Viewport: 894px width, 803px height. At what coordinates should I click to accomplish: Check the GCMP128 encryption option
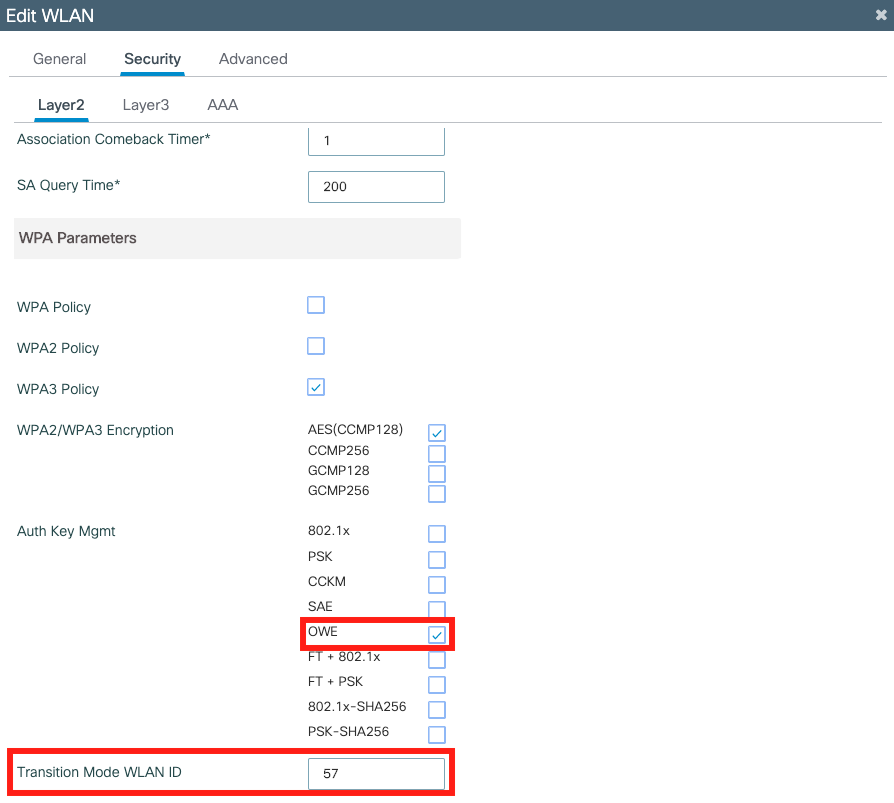click(x=436, y=472)
